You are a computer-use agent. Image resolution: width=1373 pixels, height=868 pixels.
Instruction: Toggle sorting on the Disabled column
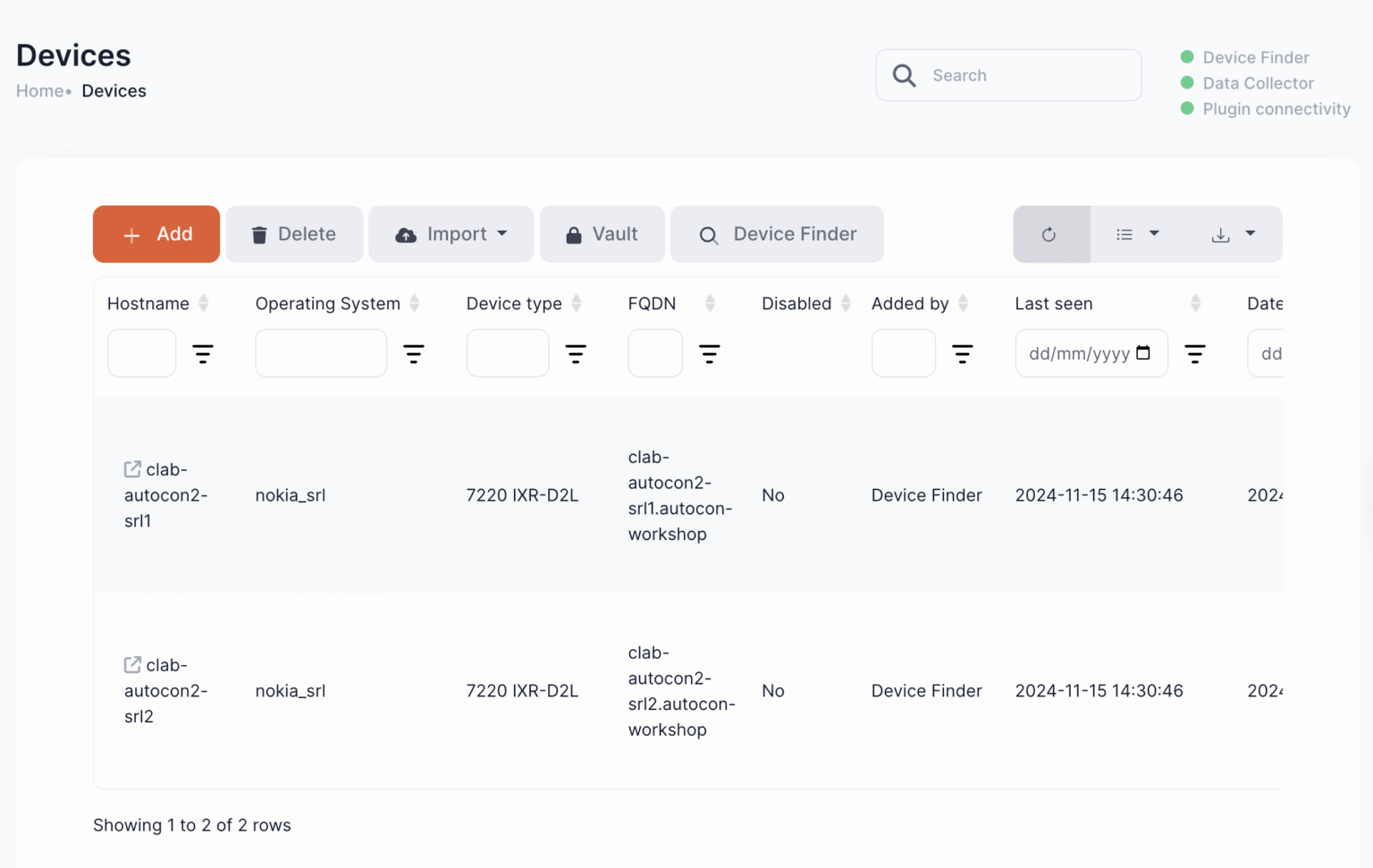tap(846, 303)
